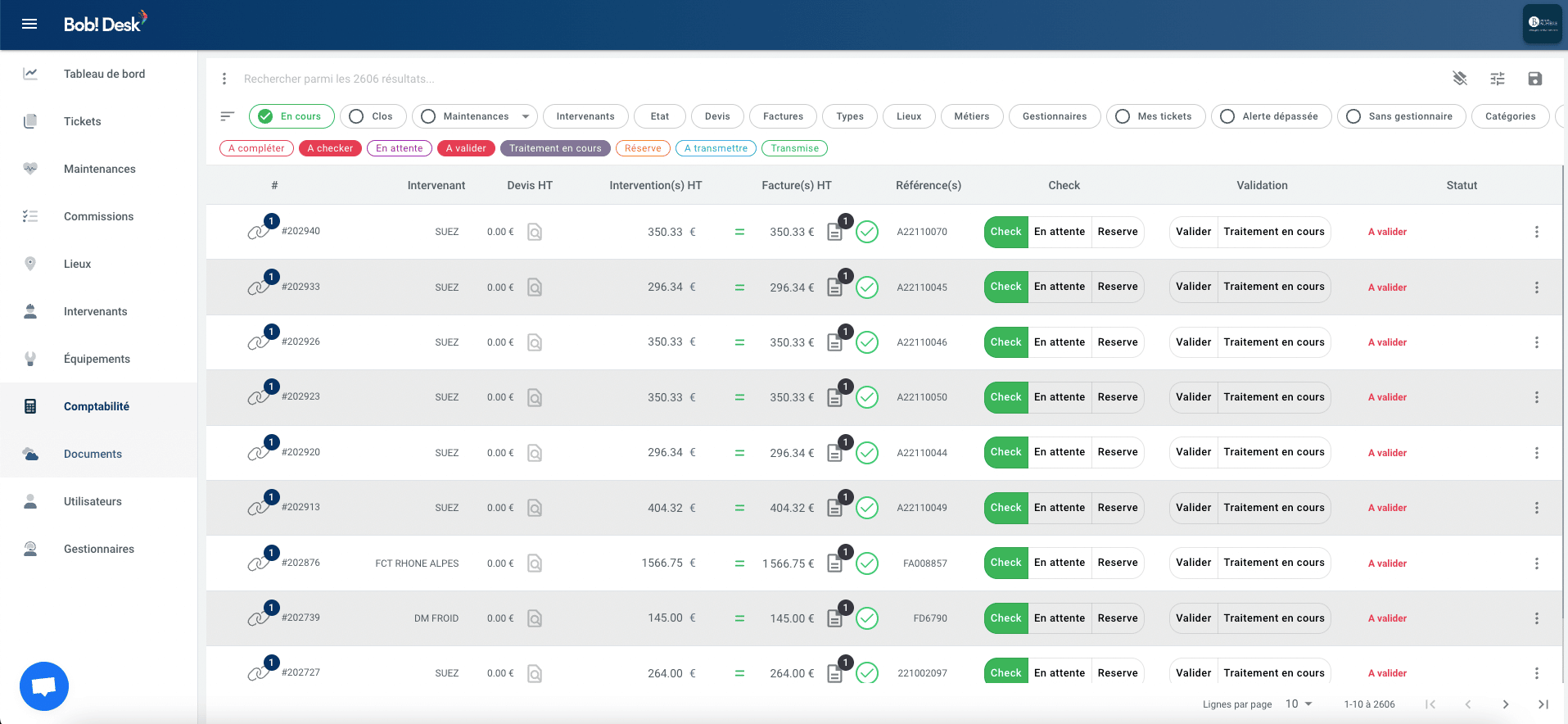Enable the Sans gestionnaire filter
This screenshot has width=1568, height=724.
point(1402,116)
